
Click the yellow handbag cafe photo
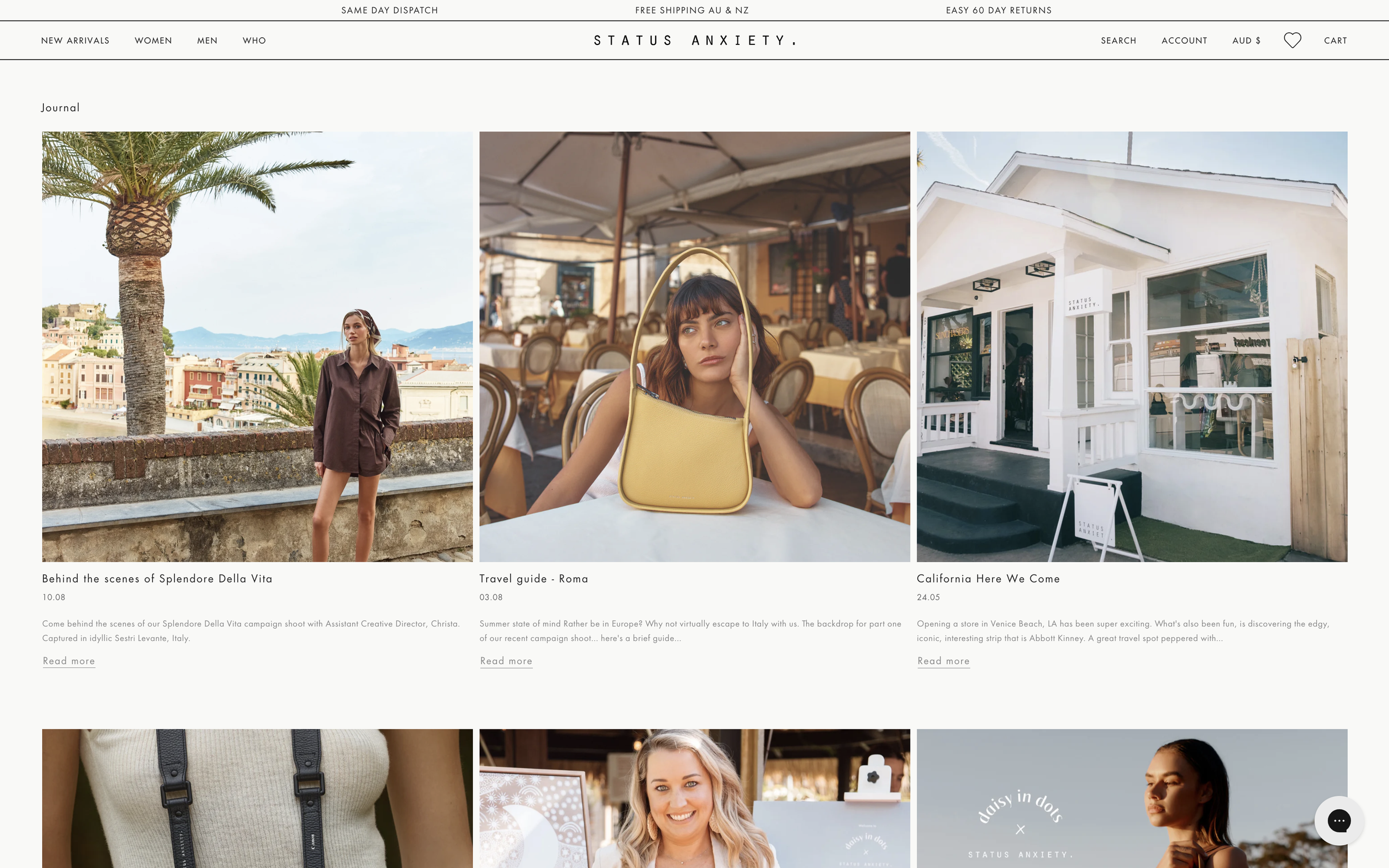695,347
